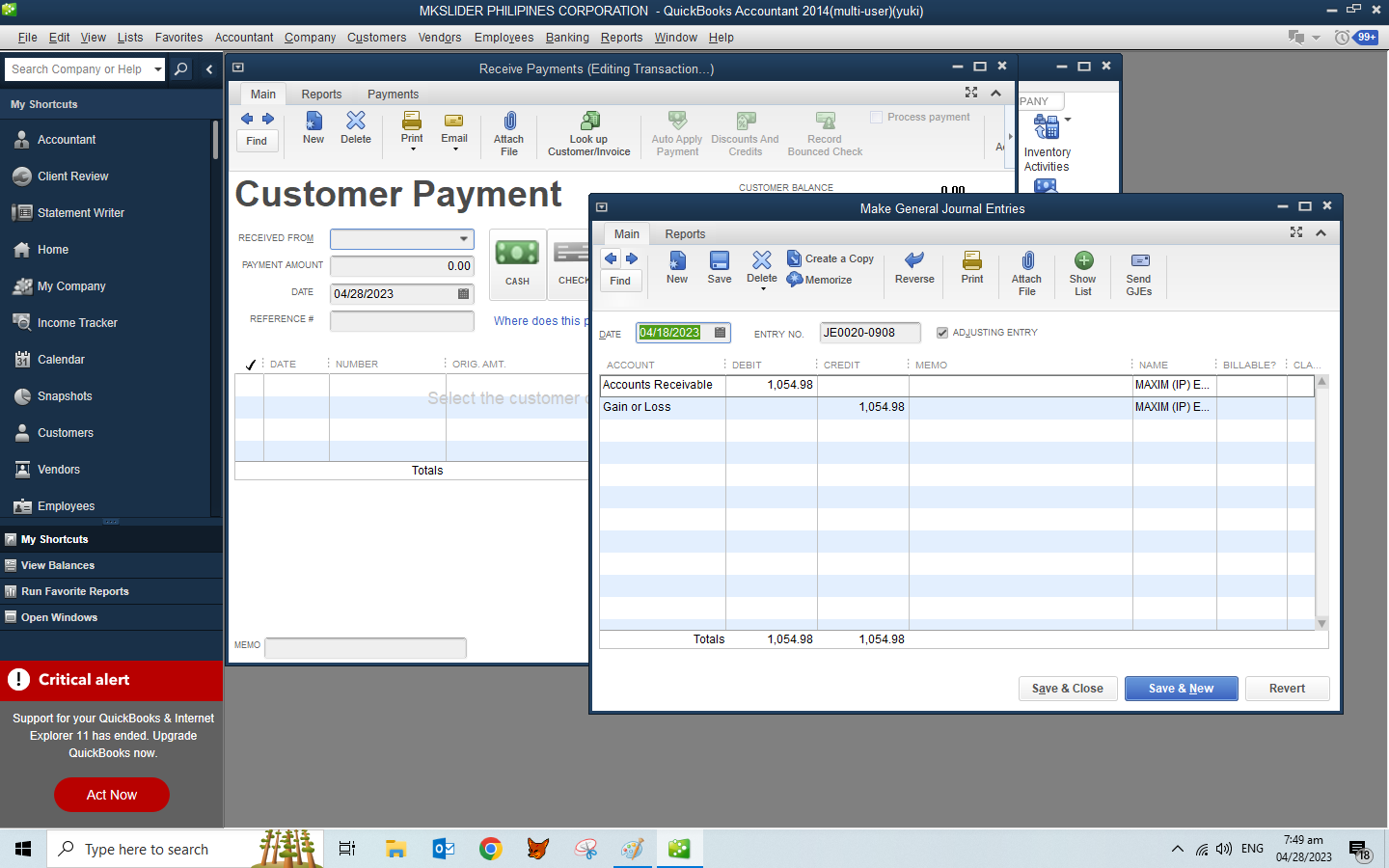Go to next journal entry arrow

(632, 258)
